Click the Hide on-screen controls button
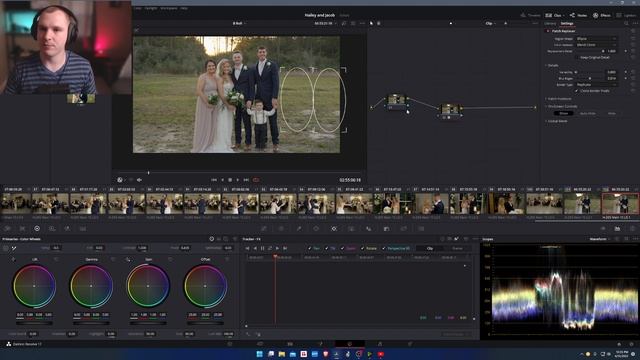The image size is (640, 360). [x=612, y=113]
